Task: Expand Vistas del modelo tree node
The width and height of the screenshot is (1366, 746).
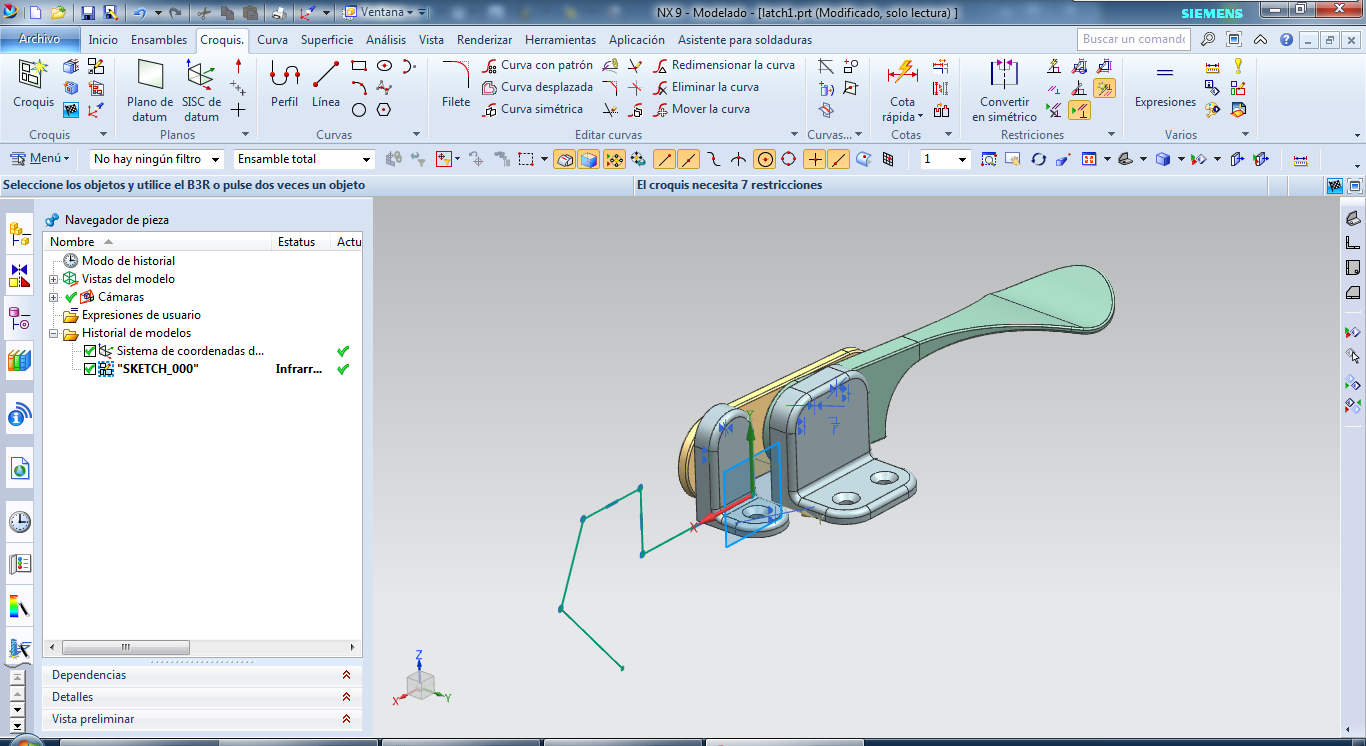Action: 54,279
